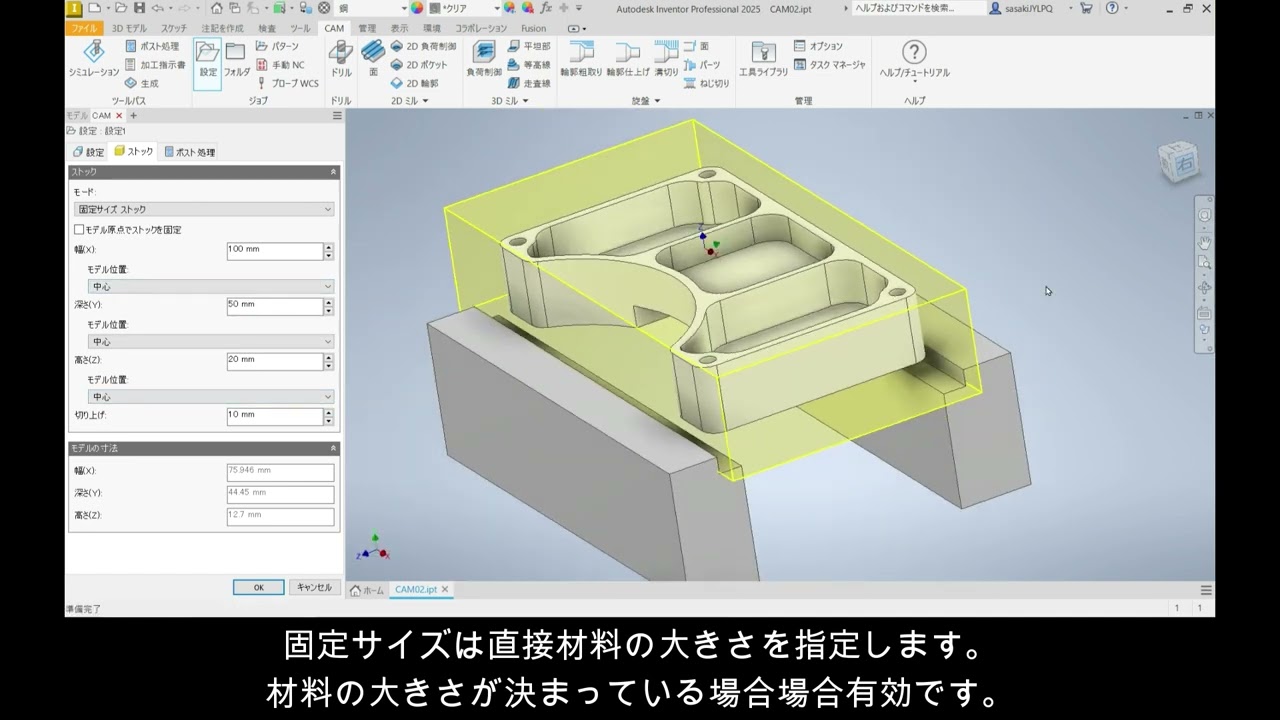Viewport: 1280px width, 720px height.
Task: Click the ホーム document tab
Action: pyautogui.click(x=367, y=590)
